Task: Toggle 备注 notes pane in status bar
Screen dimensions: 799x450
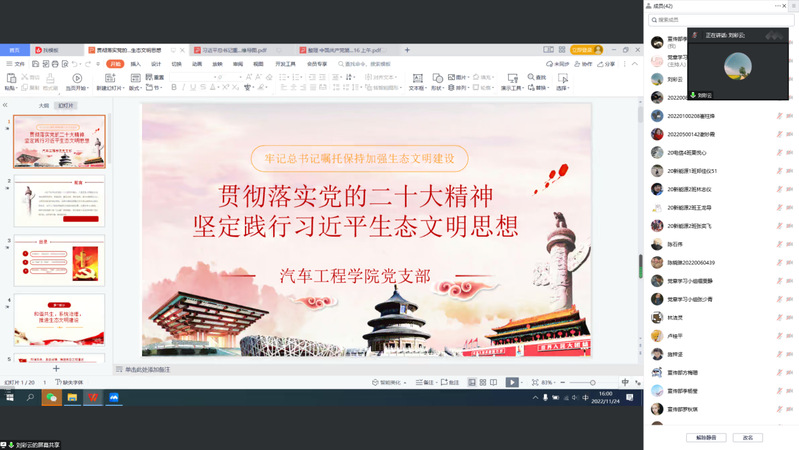Action: [x=426, y=382]
